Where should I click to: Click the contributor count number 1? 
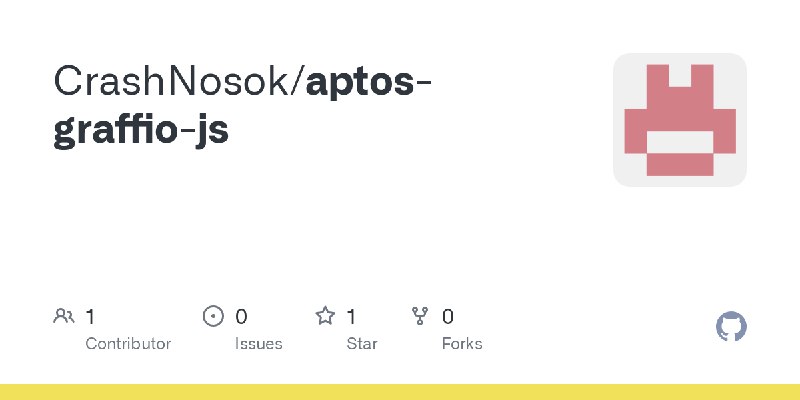coord(90,317)
